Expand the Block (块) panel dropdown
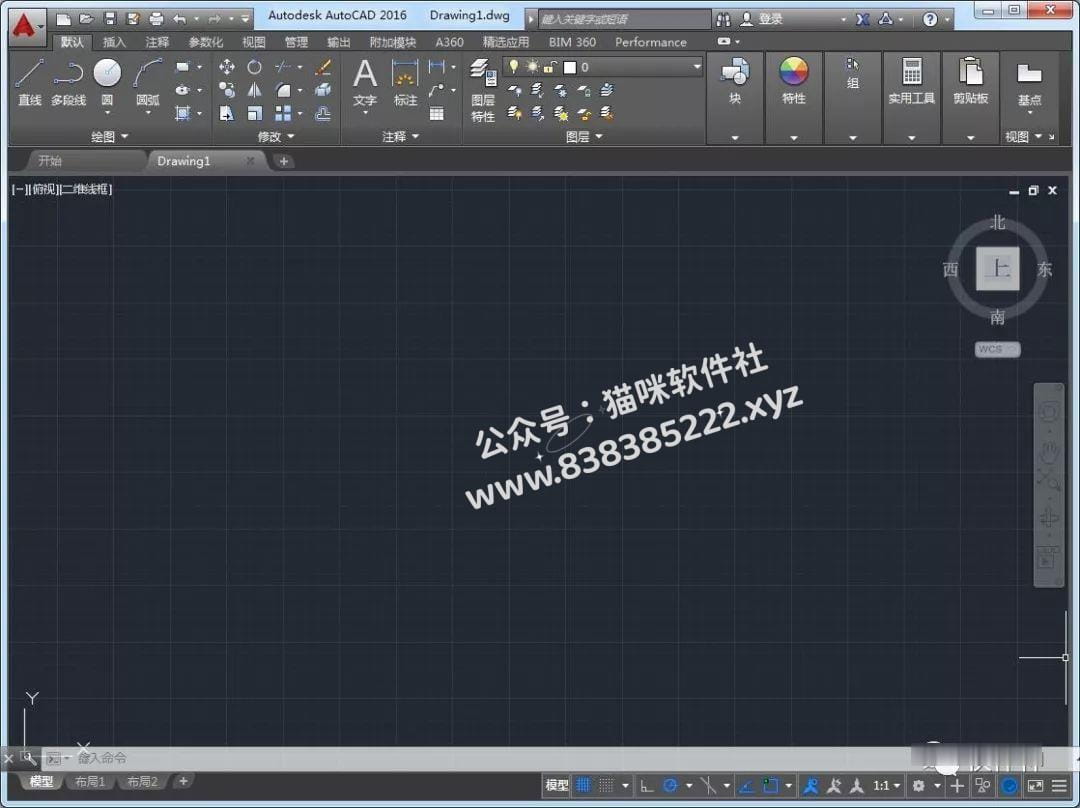 [735, 138]
